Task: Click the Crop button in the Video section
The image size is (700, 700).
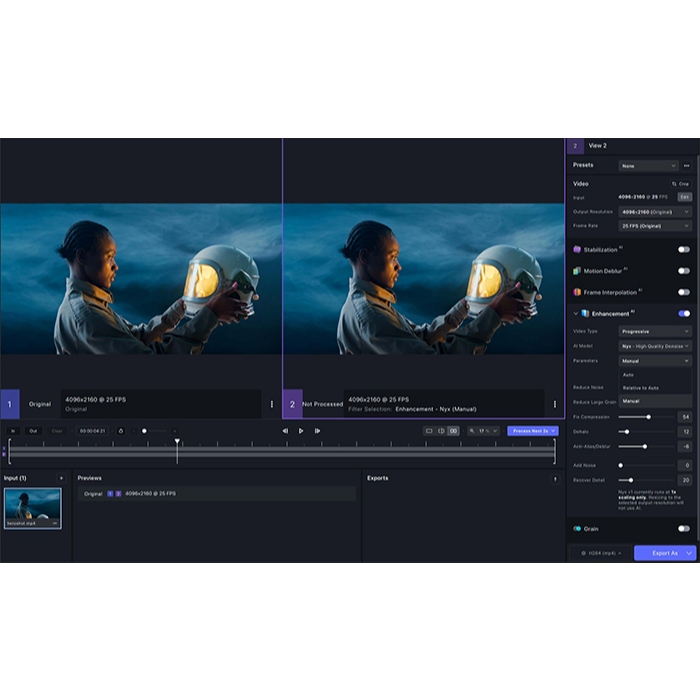Action: (x=681, y=184)
